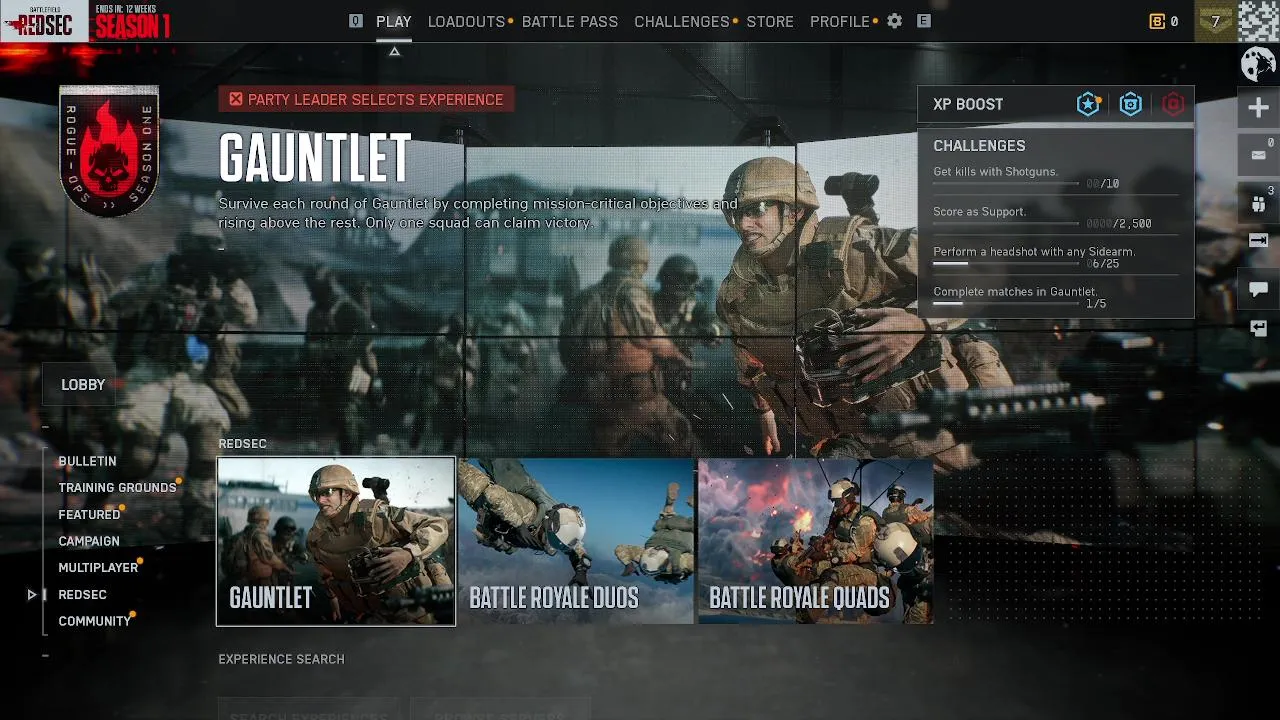1280x720 pixels.
Task: Click the Battlefield REDSEC logo
Action: [44, 21]
